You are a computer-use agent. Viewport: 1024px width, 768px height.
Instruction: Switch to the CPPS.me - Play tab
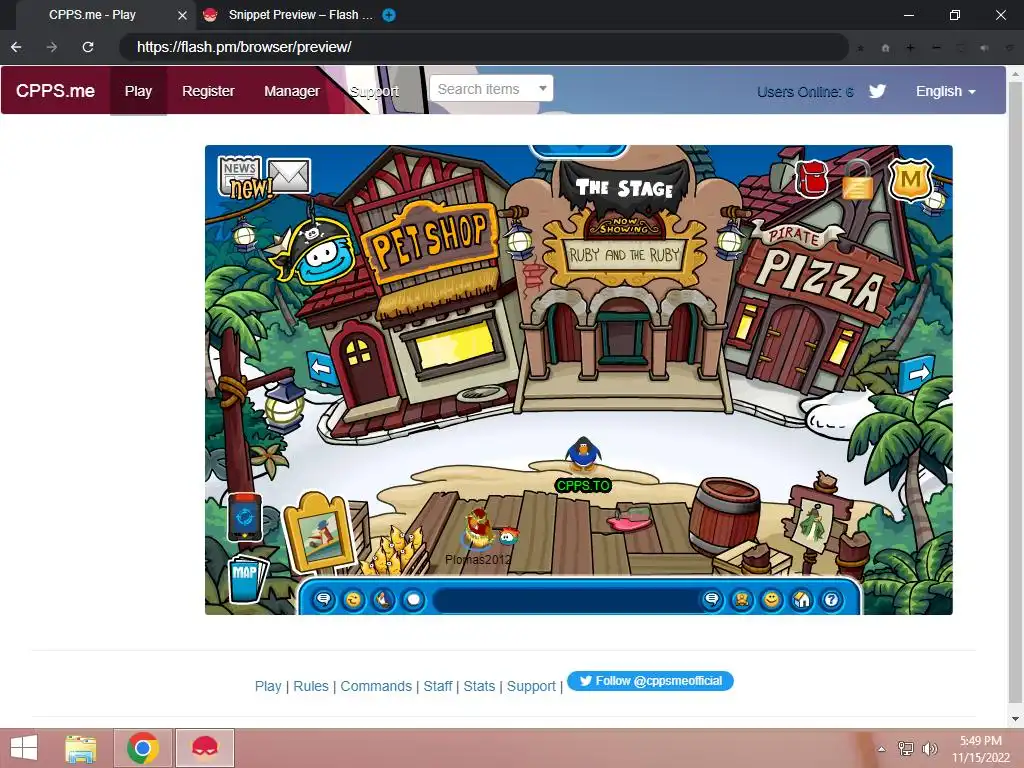click(92, 15)
